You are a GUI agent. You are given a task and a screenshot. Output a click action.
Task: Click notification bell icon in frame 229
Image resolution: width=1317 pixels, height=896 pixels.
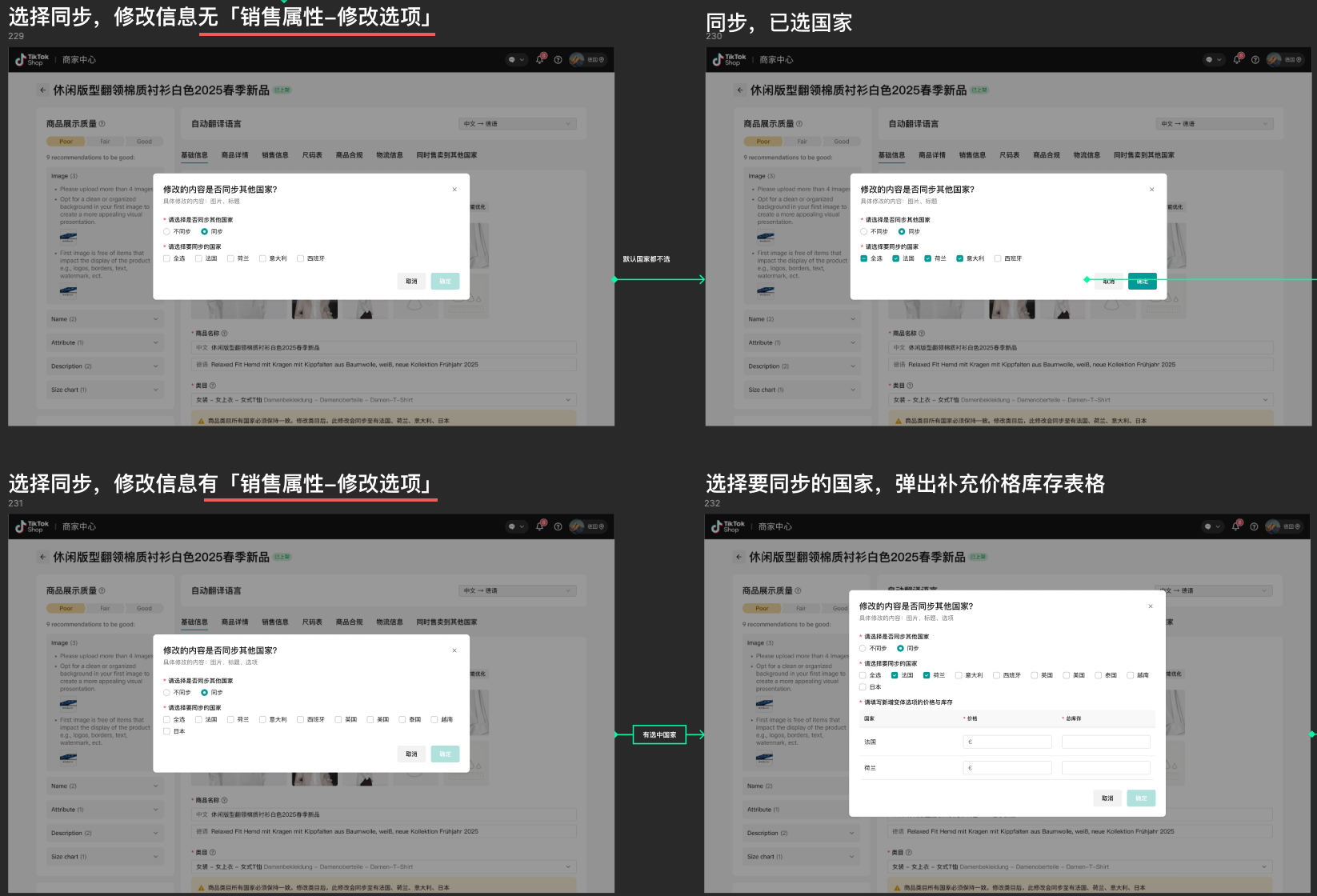pyautogui.click(x=540, y=59)
